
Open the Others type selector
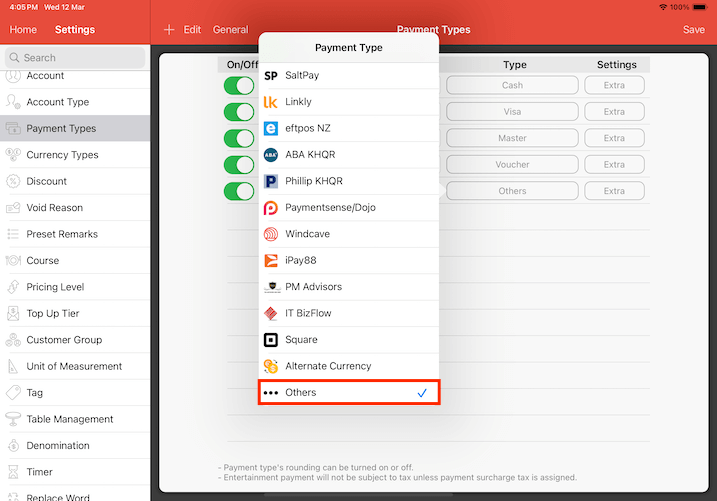pos(512,191)
